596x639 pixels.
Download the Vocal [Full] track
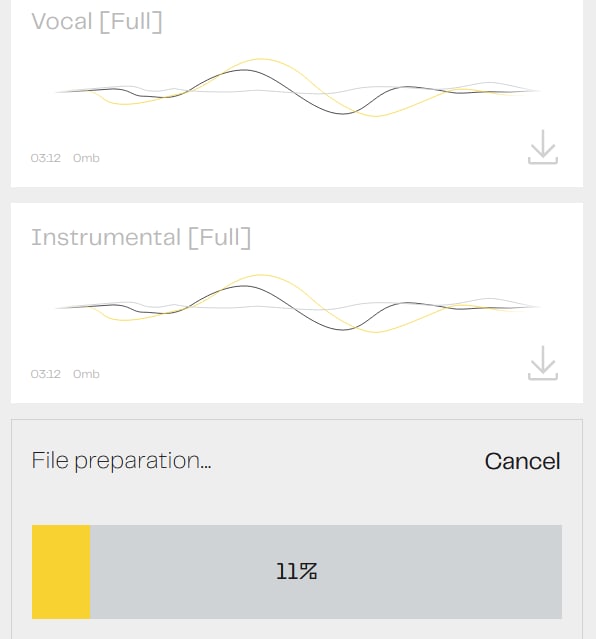coord(543,147)
